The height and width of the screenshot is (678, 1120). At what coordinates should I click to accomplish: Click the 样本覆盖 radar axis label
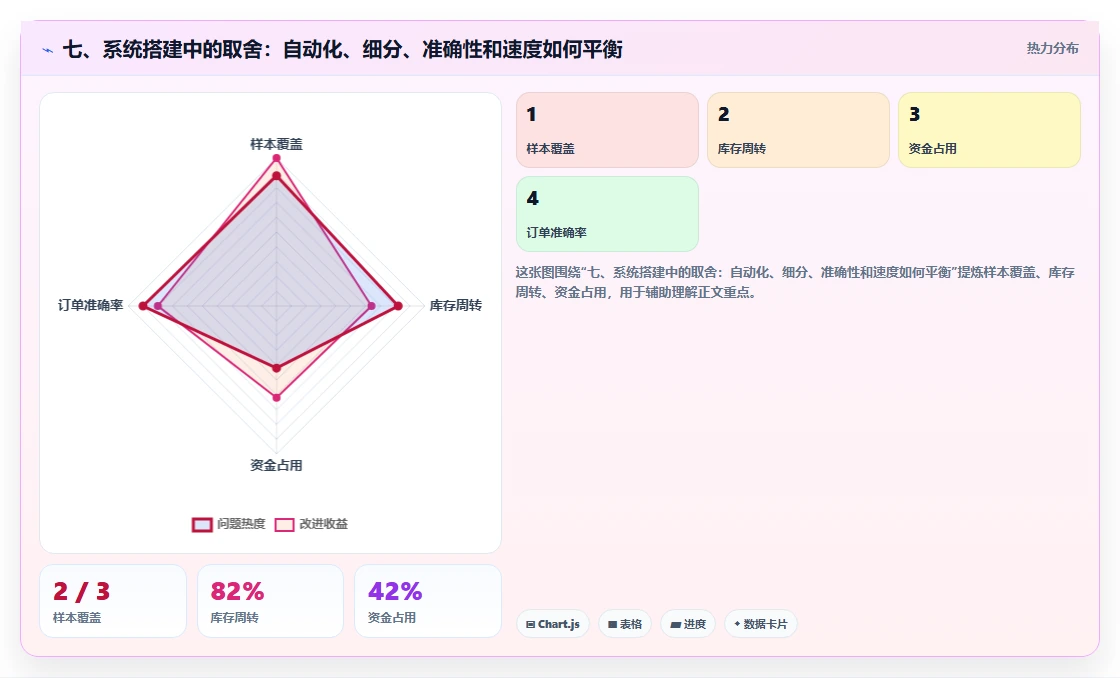click(x=276, y=144)
